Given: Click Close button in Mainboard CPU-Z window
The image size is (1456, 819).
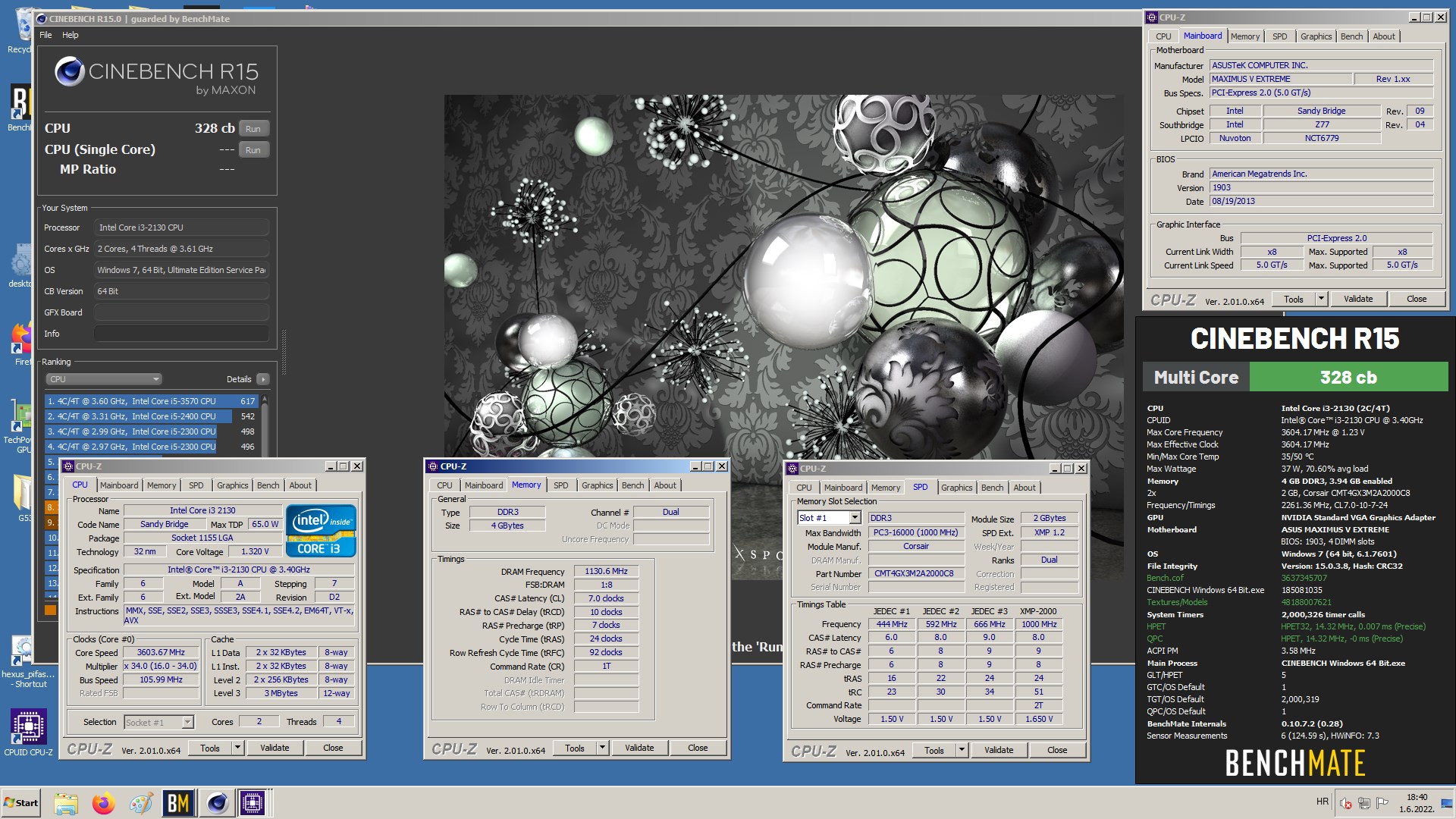Looking at the screenshot, I should [1417, 299].
